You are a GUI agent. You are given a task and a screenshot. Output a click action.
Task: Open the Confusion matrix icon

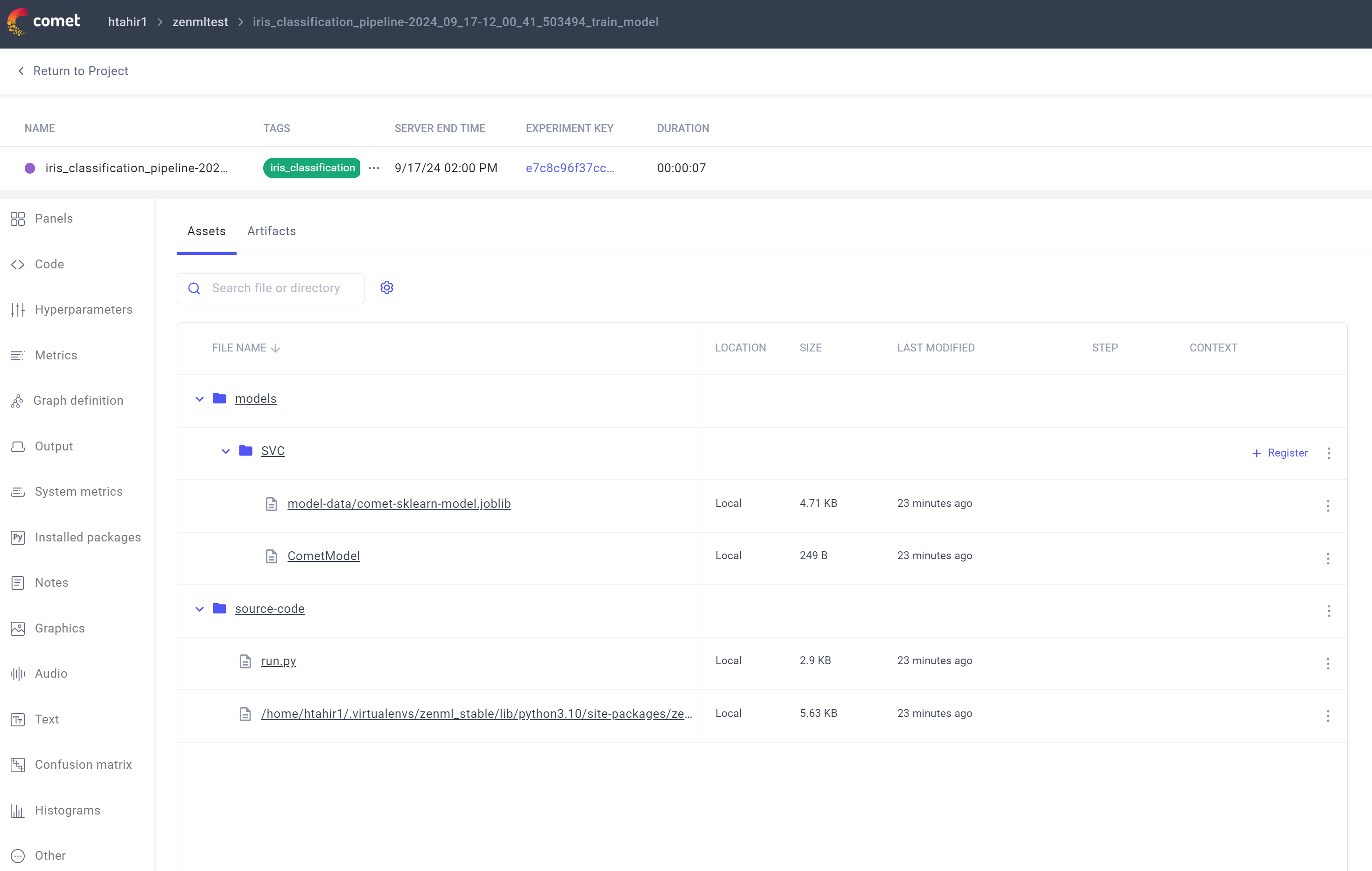(18, 765)
